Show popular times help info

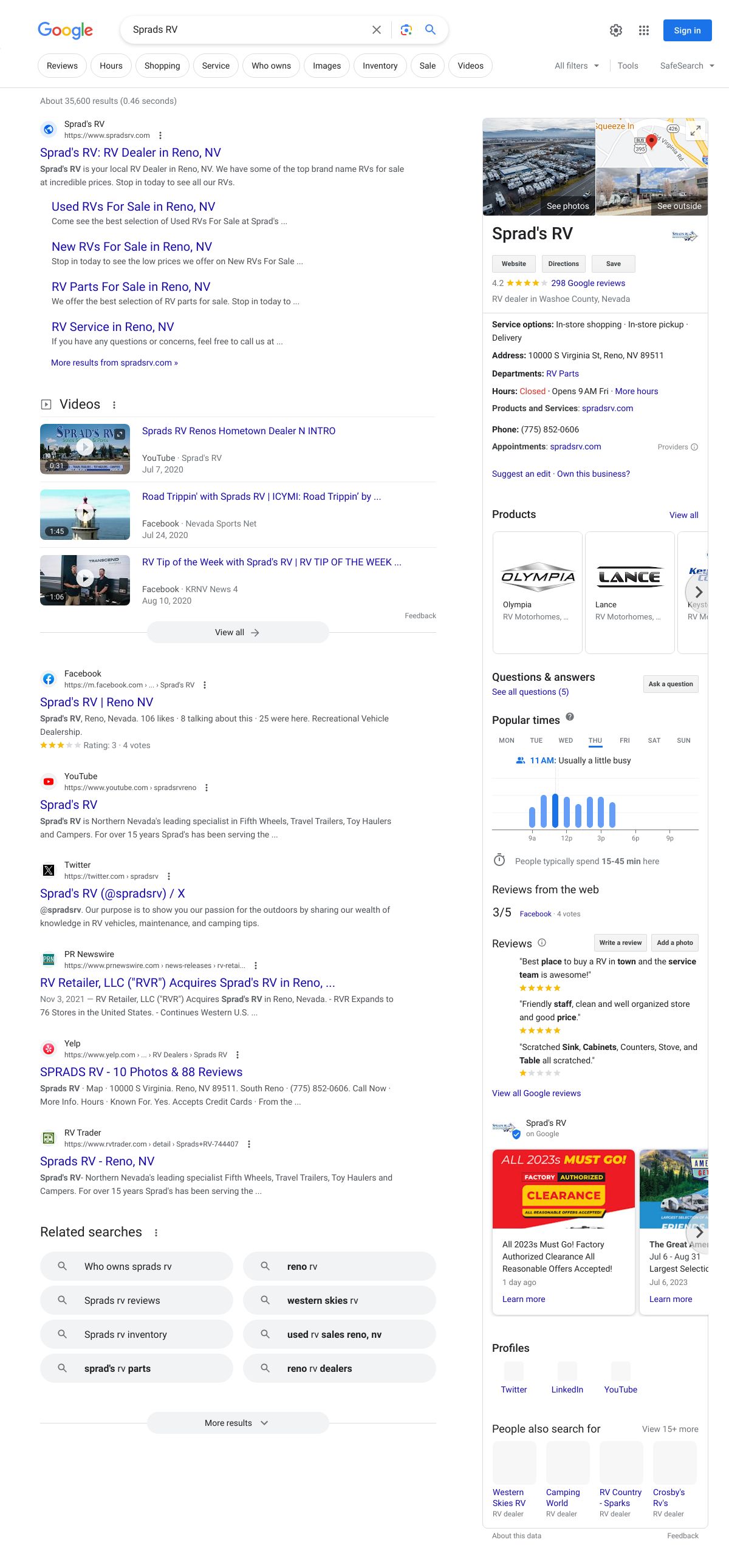[570, 717]
